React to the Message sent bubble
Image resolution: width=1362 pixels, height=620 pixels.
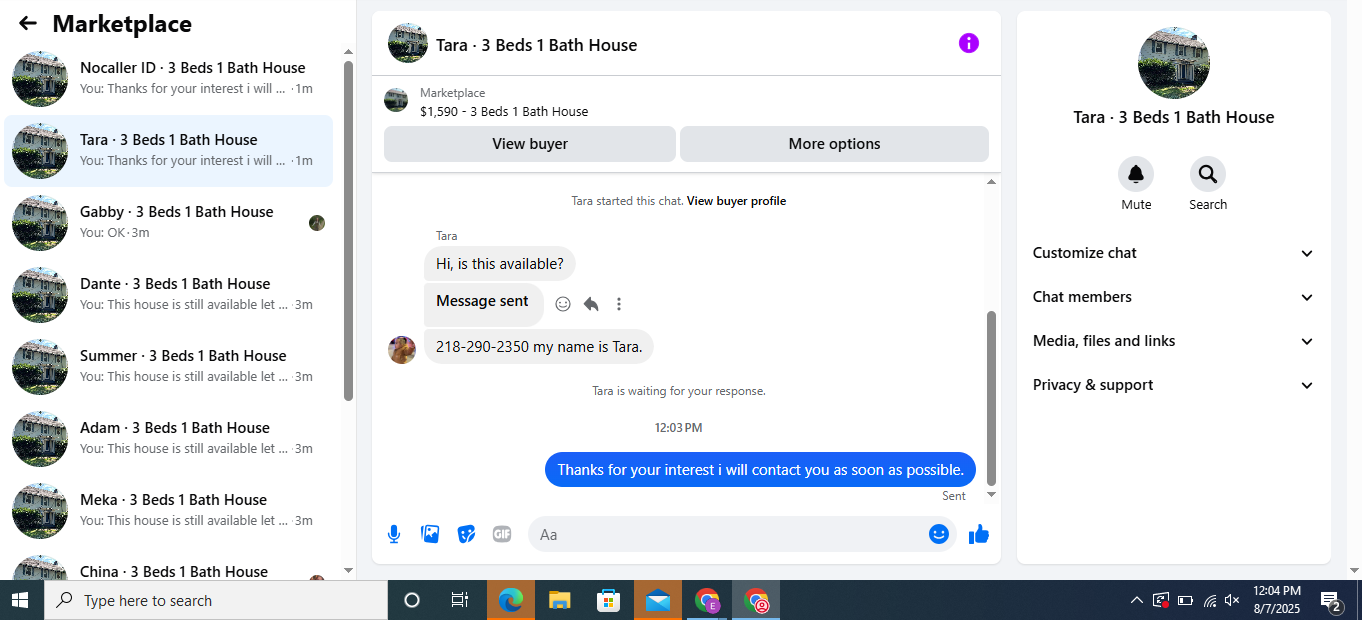tap(563, 304)
